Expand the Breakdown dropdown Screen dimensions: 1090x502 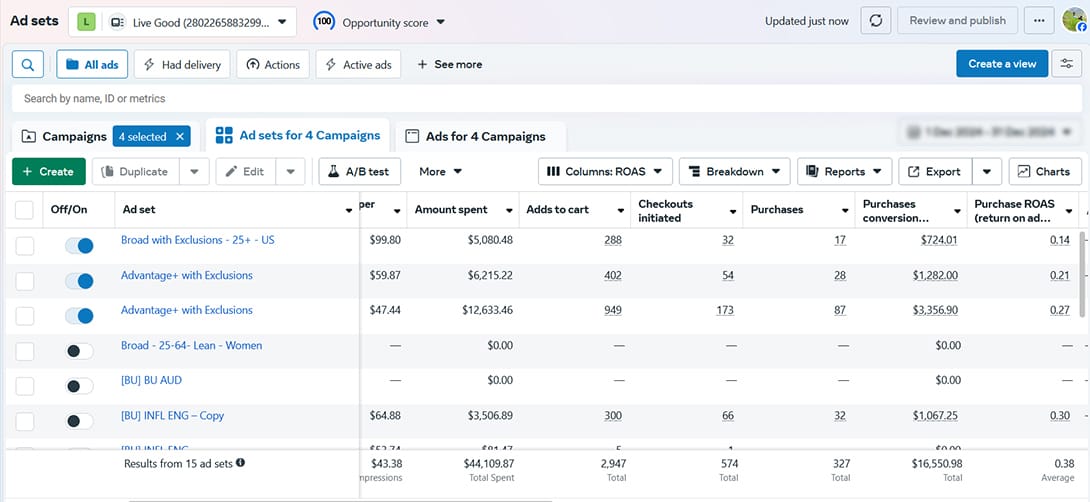pyautogui.click(x=735, y=172)
